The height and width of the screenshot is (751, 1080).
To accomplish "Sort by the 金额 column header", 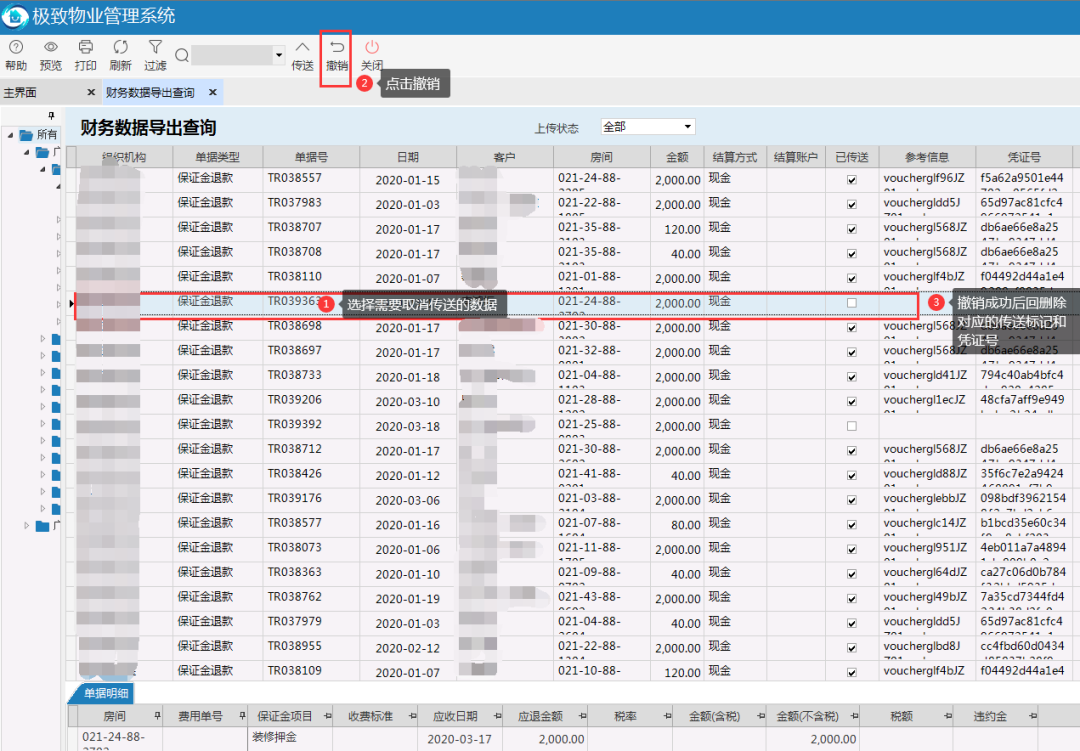I will [x=677, y=157].
